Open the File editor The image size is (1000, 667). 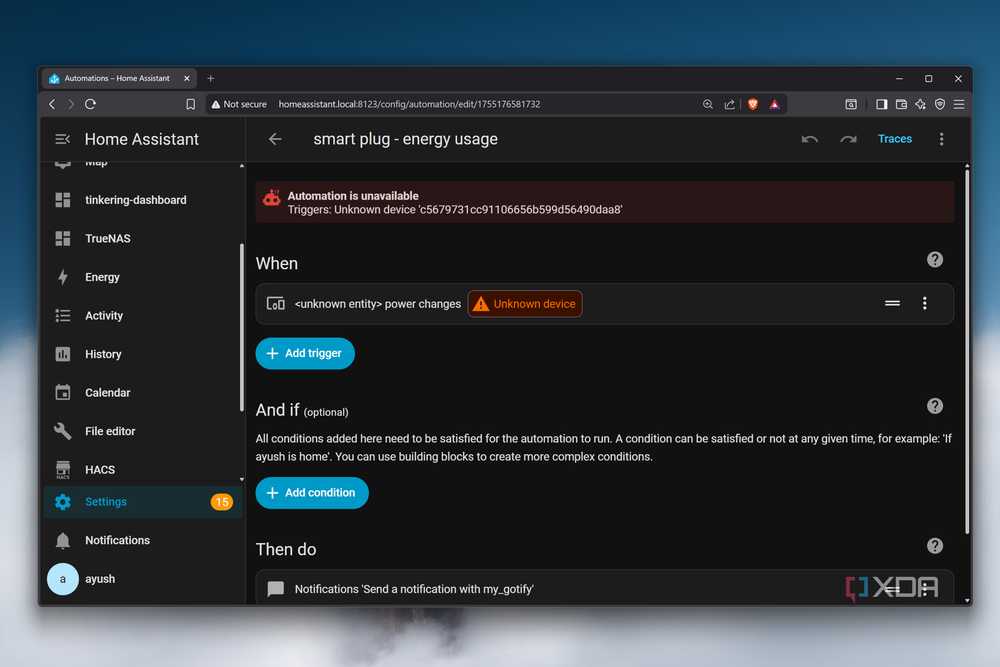coord(142,431)
